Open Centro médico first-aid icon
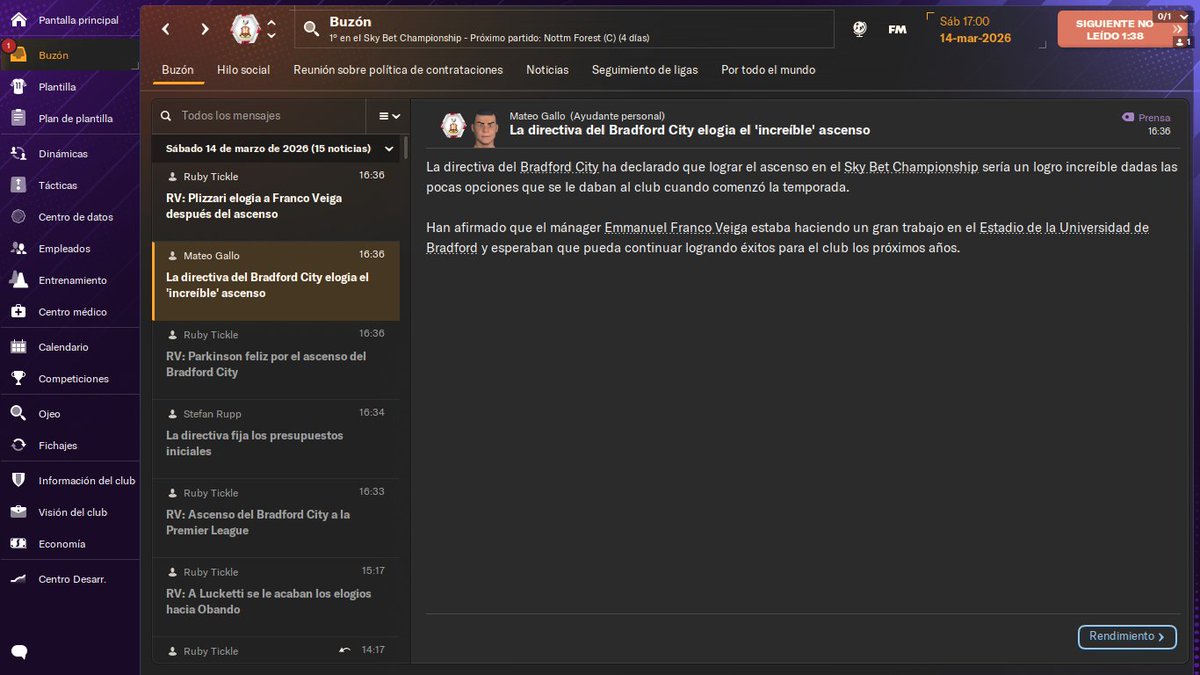Screen dimensions: 1200x675 (18, 312)
